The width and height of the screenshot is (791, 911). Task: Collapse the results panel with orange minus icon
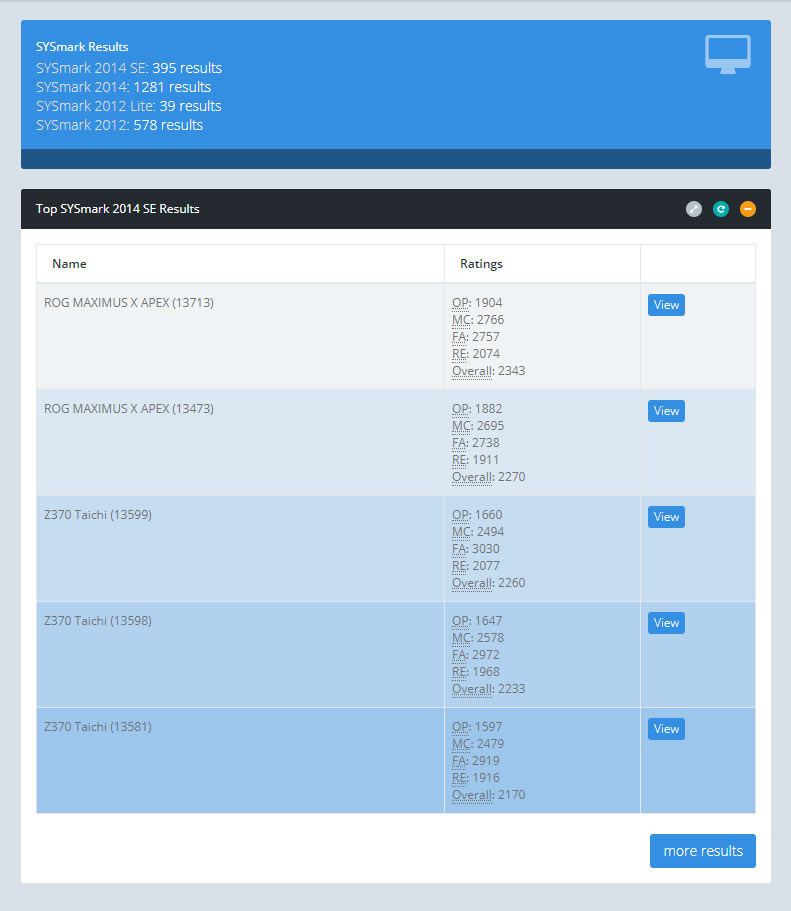[748, 209]
